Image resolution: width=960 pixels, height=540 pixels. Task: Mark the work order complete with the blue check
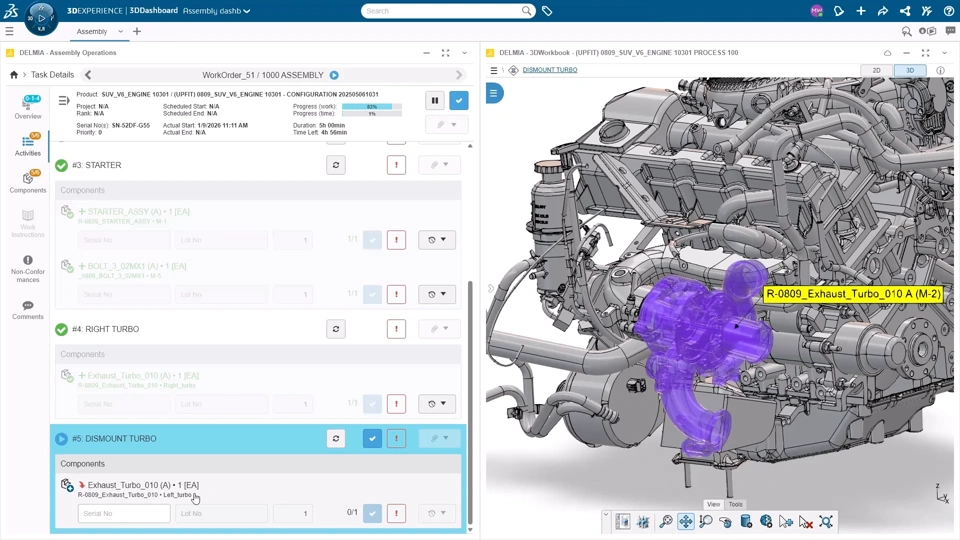point(459,100)
